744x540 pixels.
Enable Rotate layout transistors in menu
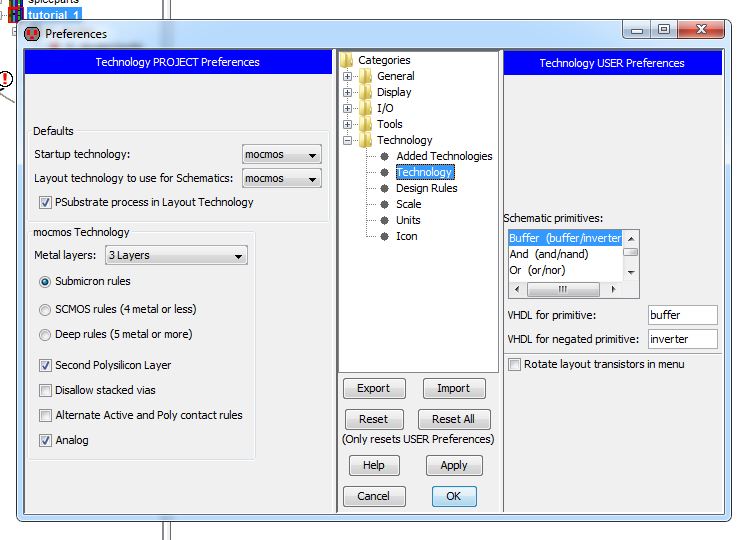514,364
